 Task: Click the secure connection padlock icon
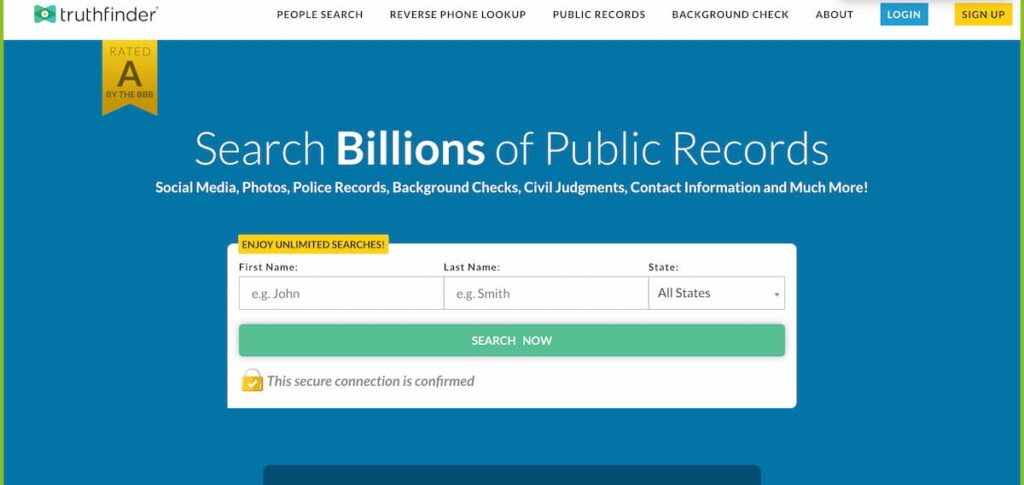pos(252,380)
